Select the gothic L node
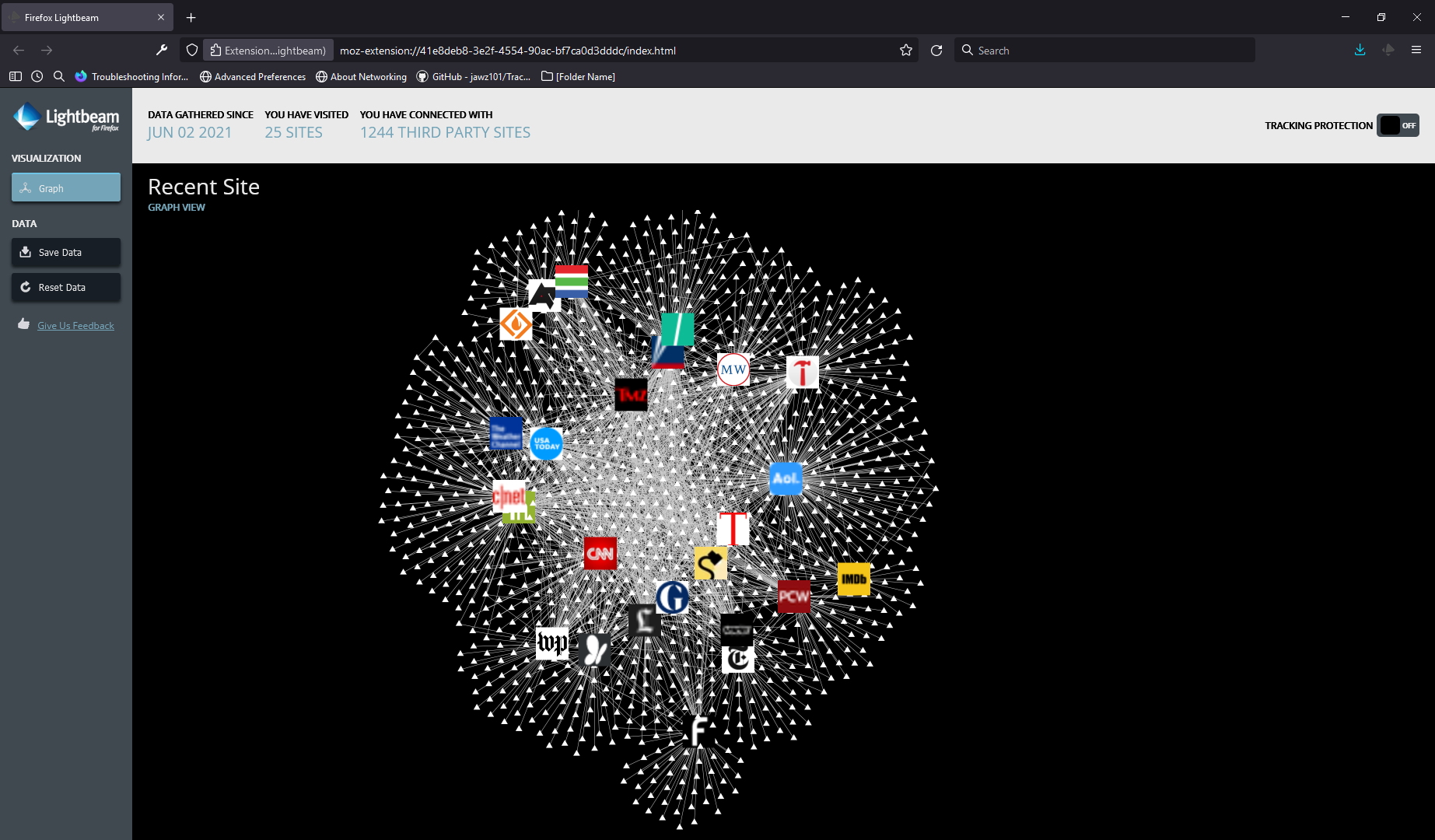This screenshot has height=840, width=1435. [x=645, y=621]
